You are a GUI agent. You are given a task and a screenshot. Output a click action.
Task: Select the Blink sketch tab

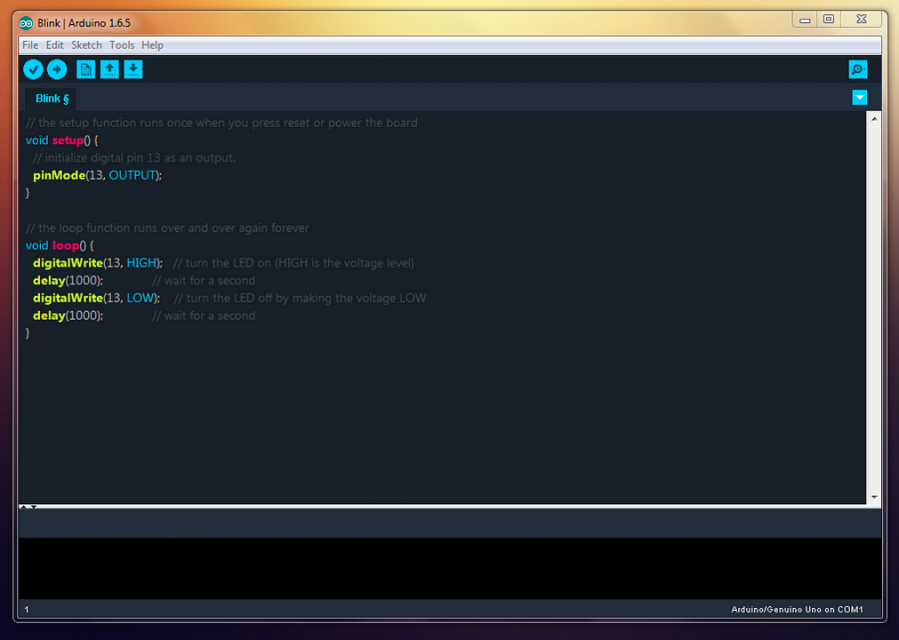(52, 98)
